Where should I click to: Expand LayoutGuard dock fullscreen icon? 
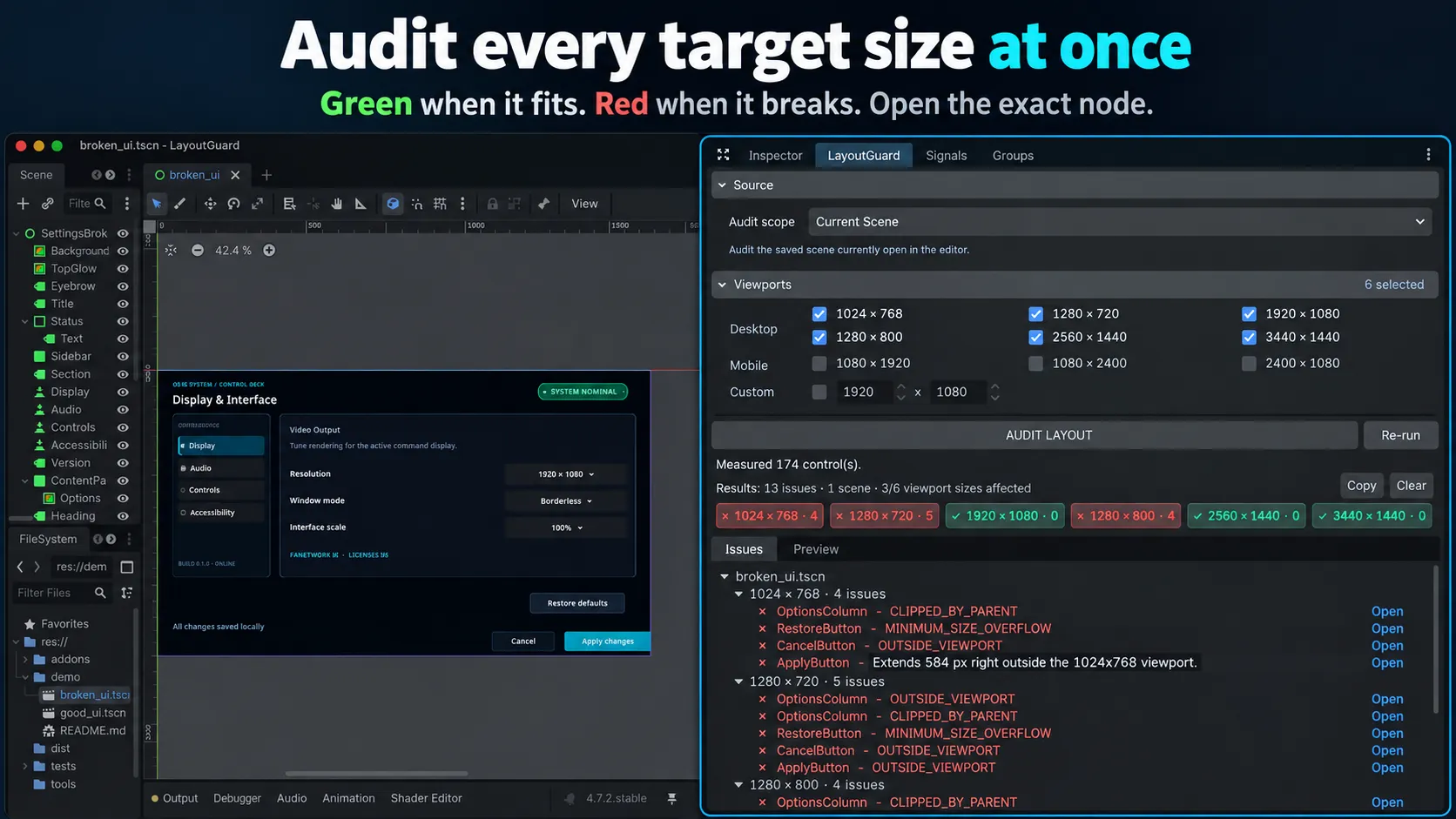(723, 155)
